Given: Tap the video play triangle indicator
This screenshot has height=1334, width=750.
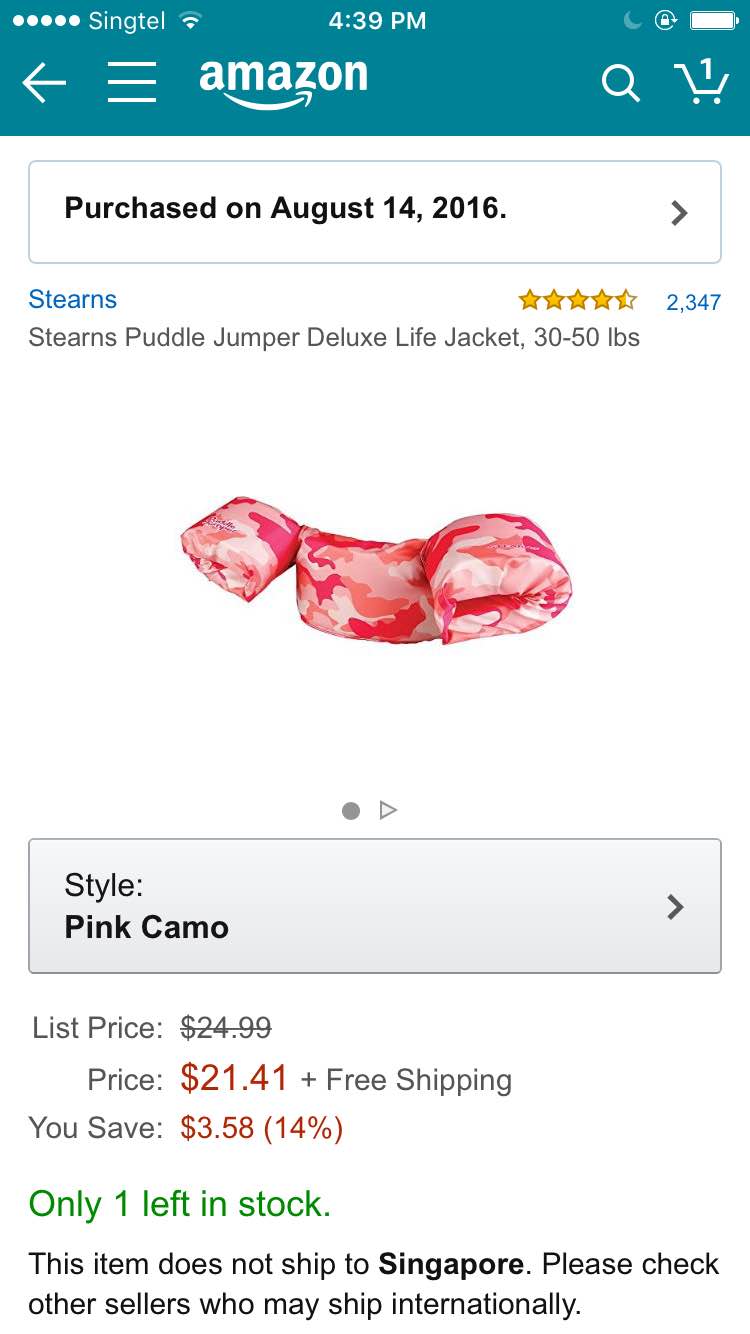Looking at the screenshot, I should point(389,810).
